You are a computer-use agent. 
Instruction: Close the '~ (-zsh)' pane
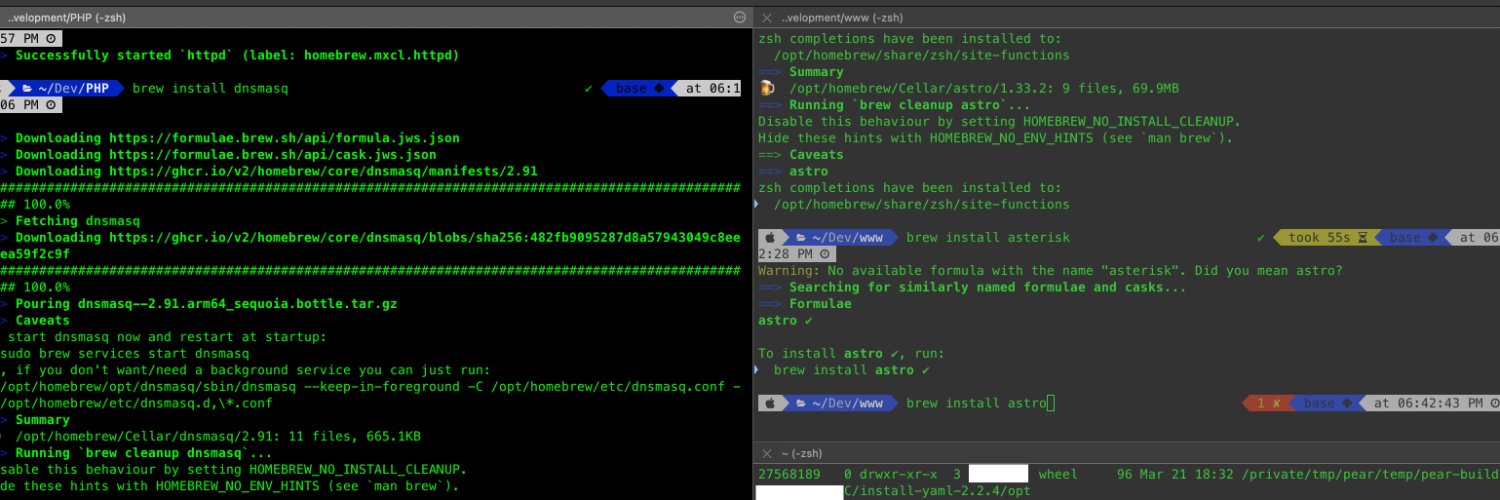(x=767, y=454)
